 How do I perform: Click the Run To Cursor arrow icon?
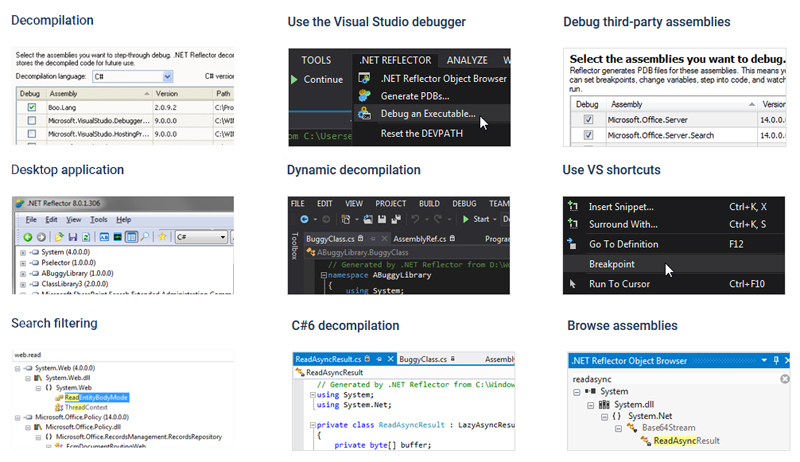572,284
